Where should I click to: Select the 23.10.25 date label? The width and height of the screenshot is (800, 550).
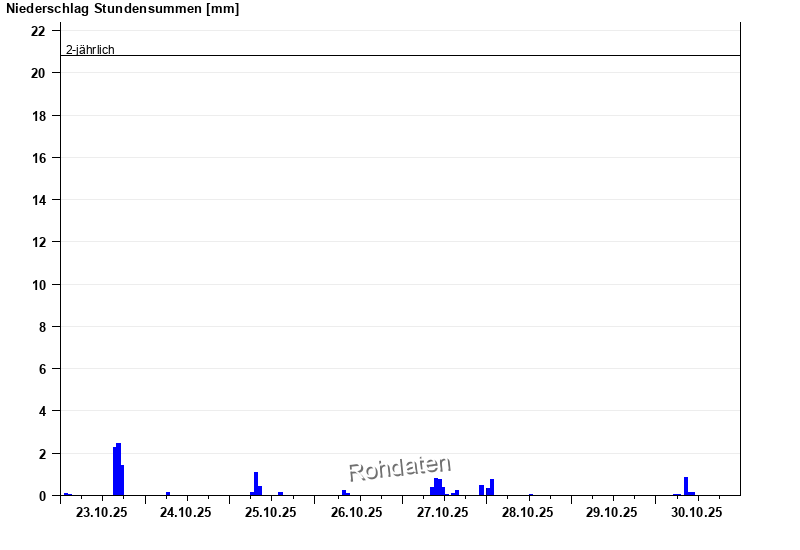[x=102, y=513]
